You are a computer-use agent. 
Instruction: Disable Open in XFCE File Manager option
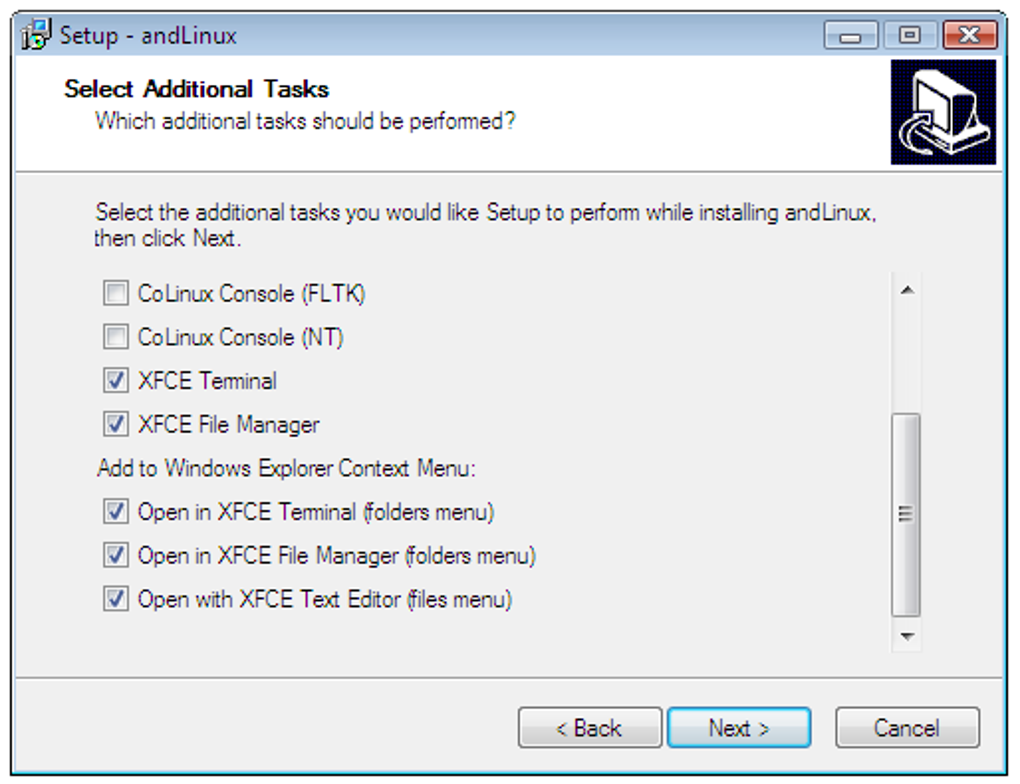coord(117,555)
